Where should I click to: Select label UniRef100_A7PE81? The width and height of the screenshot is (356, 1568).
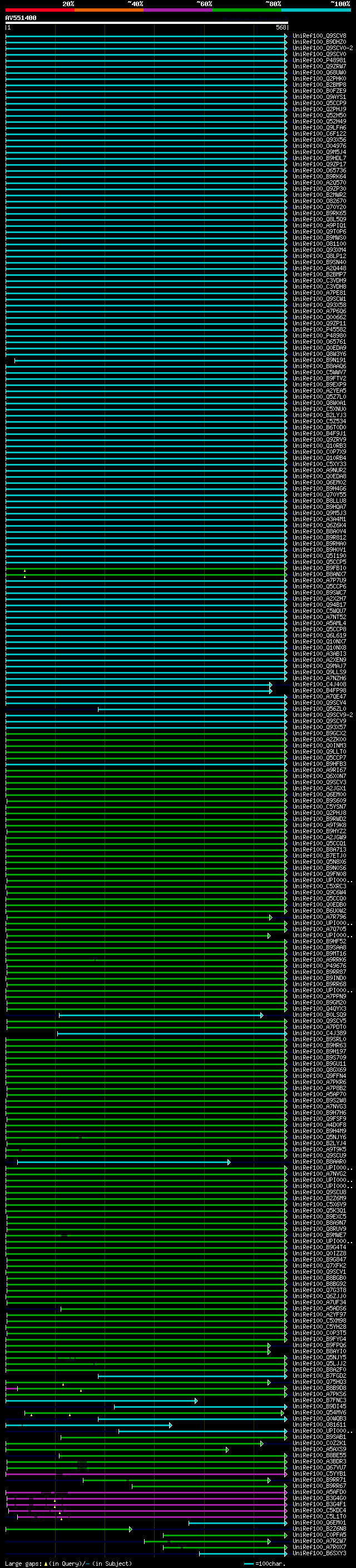[x=319, y=293]
